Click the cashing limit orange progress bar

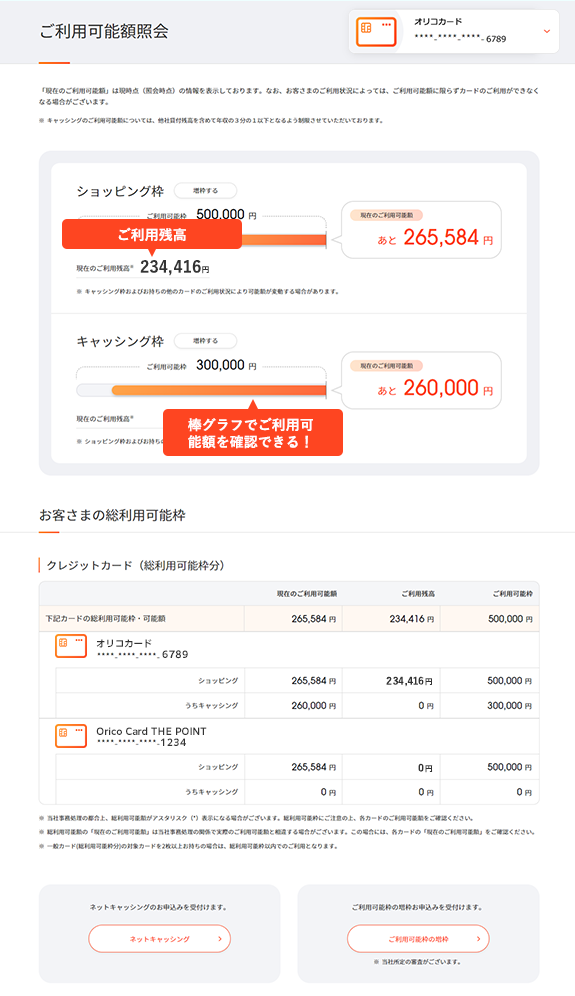[x=219, y=390]
